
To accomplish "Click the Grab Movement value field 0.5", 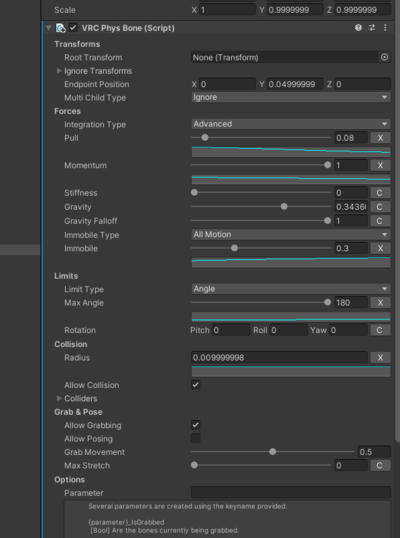I will tap(374, 452).
